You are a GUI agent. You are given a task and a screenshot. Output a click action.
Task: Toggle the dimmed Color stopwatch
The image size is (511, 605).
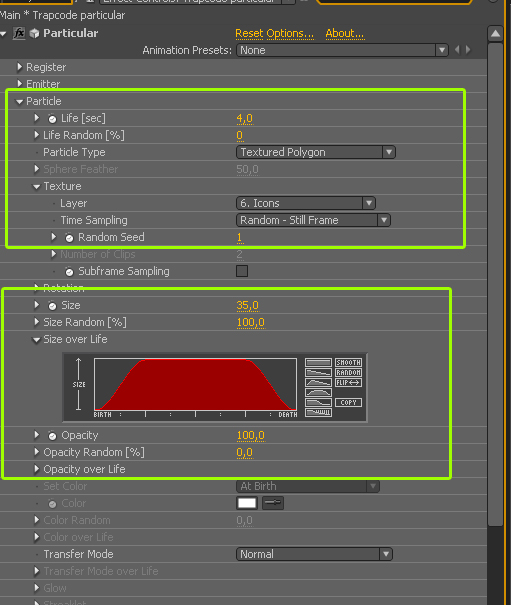tap(52, 504)
